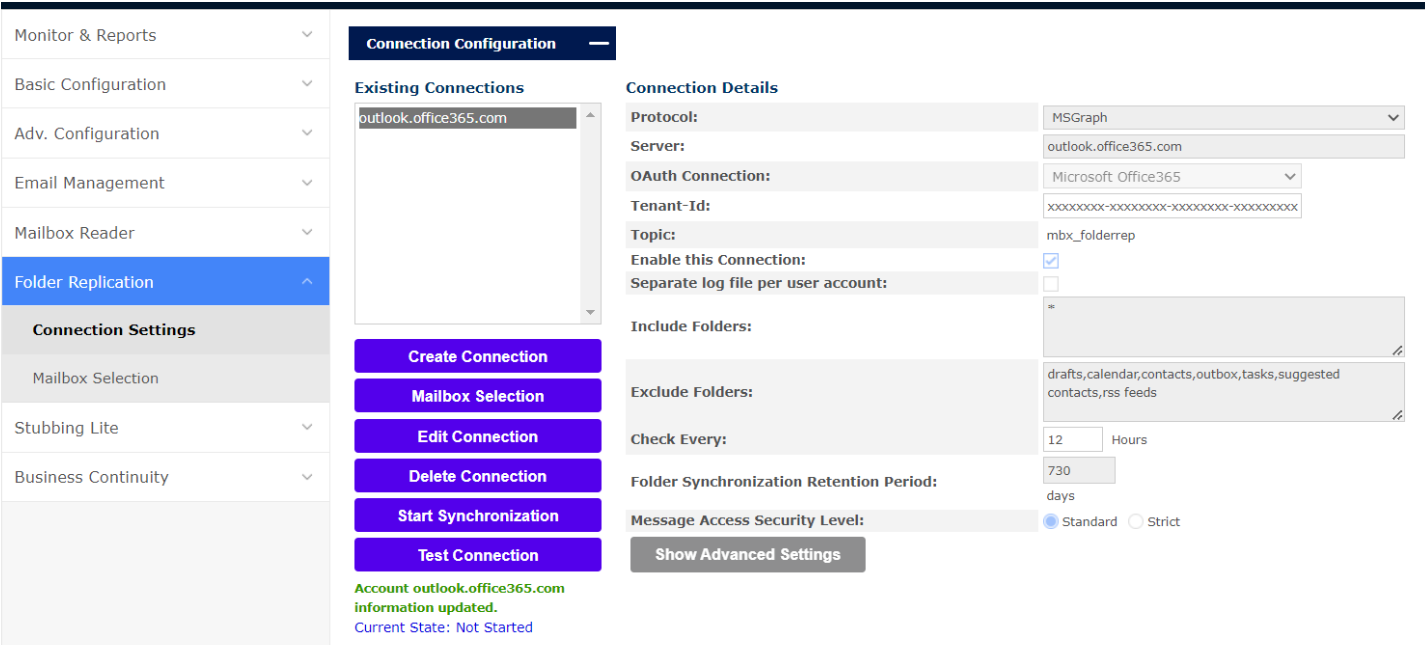Select the Standard security level
This screenshot has height=652, width=1426.
coord(1051,522)
